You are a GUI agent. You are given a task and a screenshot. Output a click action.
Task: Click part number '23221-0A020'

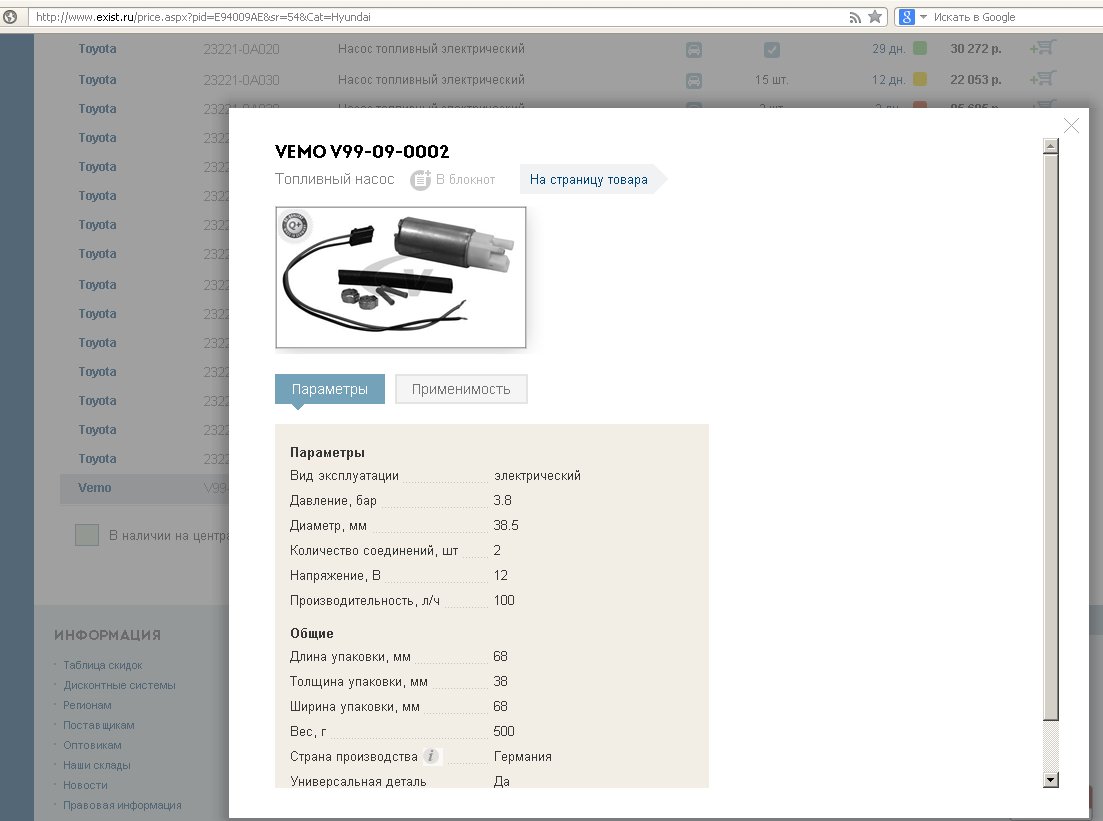pyautogui.click(x=241, y=49)
